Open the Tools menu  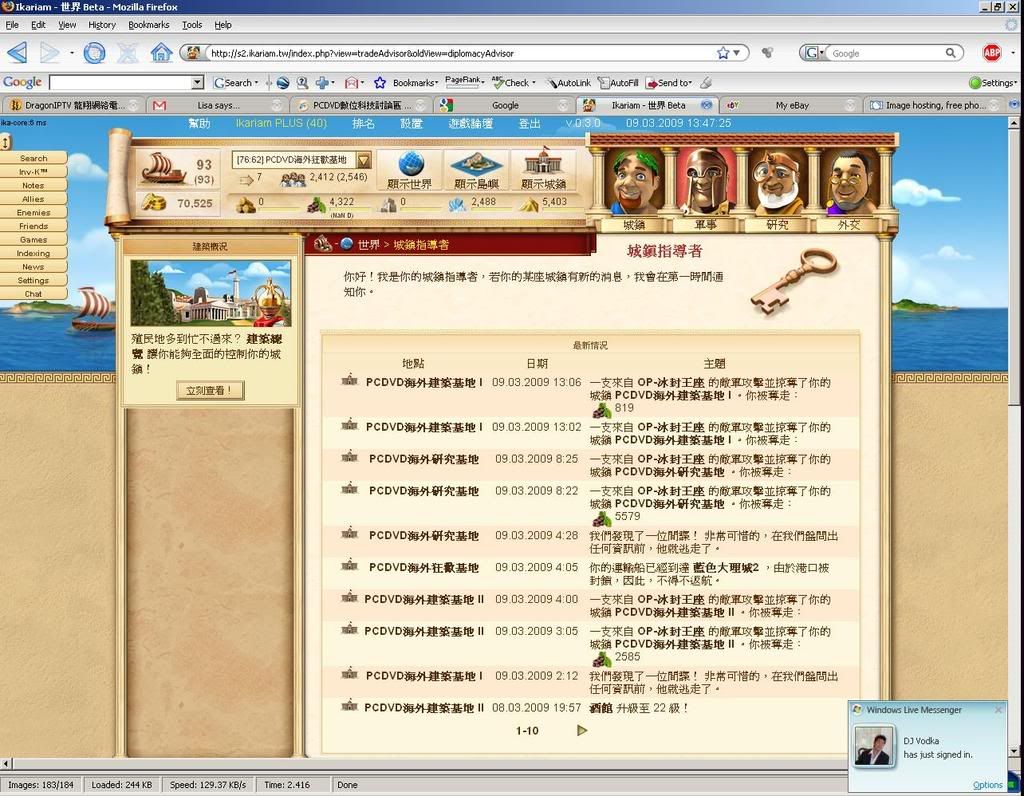(x=191, y=25)
